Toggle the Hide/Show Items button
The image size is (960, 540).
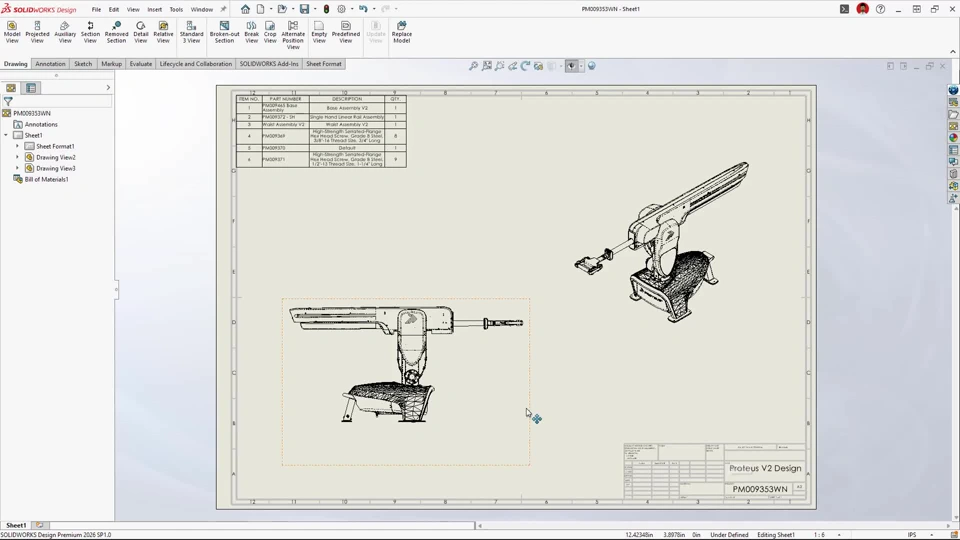tap(571, 66)
